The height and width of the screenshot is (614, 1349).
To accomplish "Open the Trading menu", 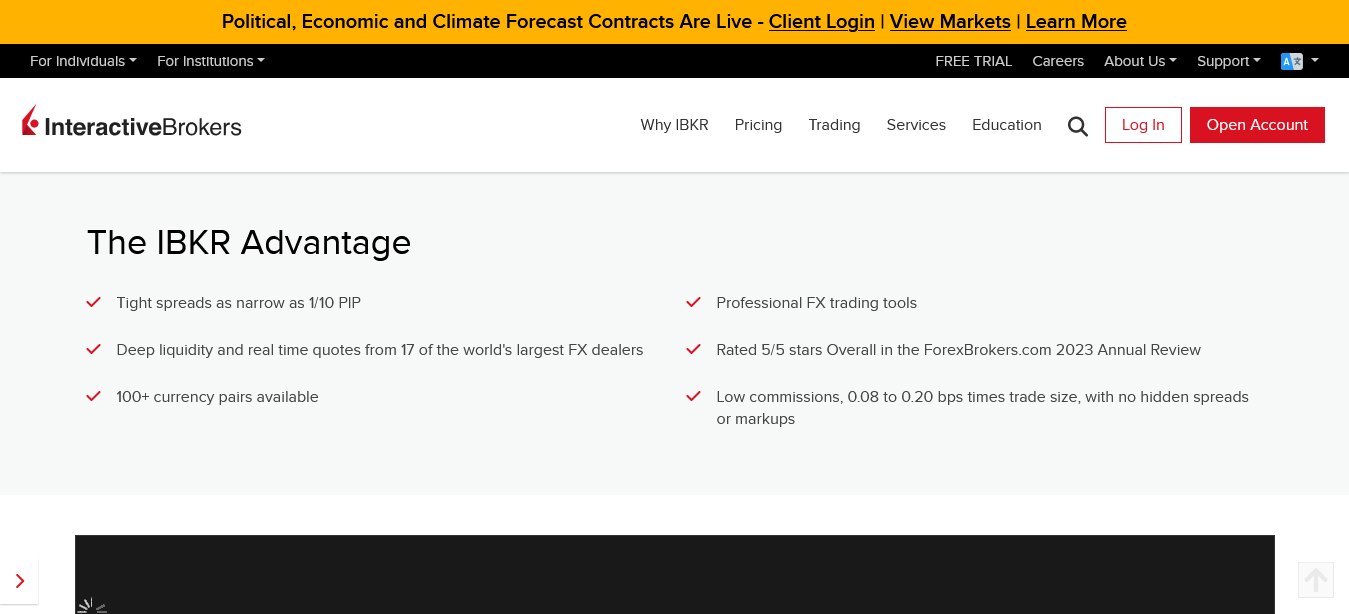I will click(x=834, y=125).
